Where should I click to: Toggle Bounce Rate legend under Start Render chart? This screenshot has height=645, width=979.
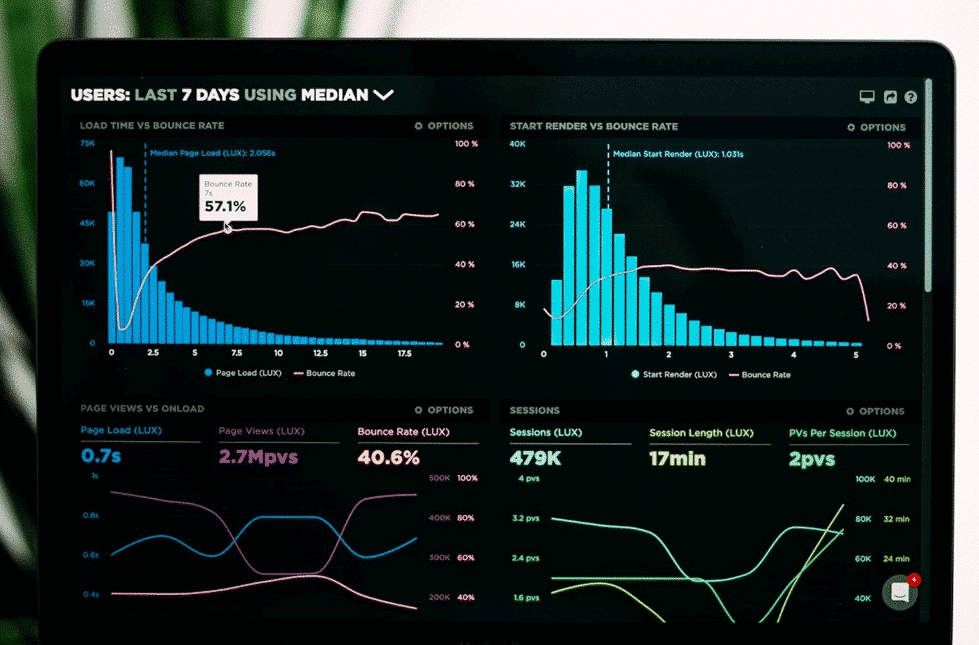pos(760,374)
